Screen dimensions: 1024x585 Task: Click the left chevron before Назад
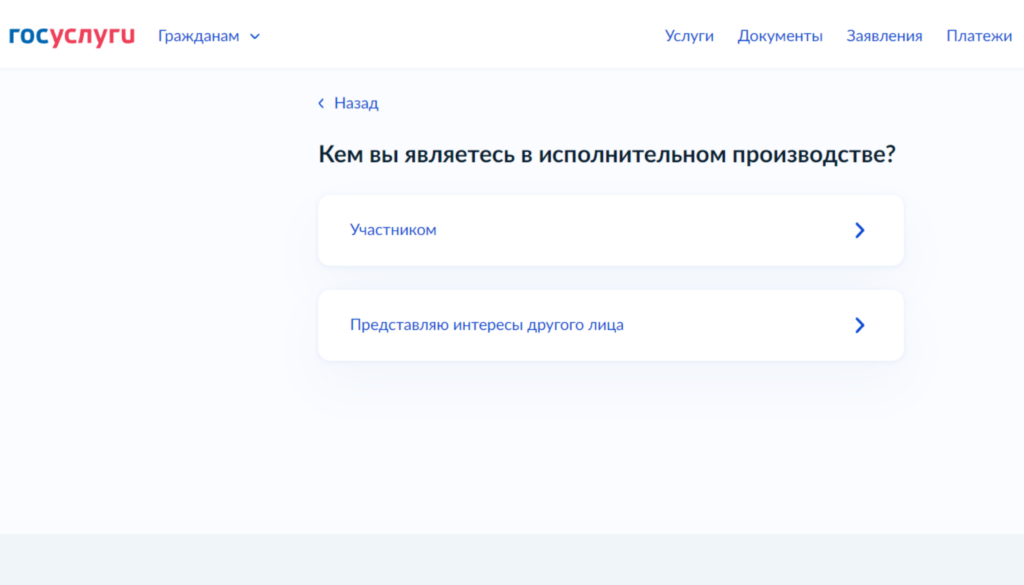coord(321,103)
